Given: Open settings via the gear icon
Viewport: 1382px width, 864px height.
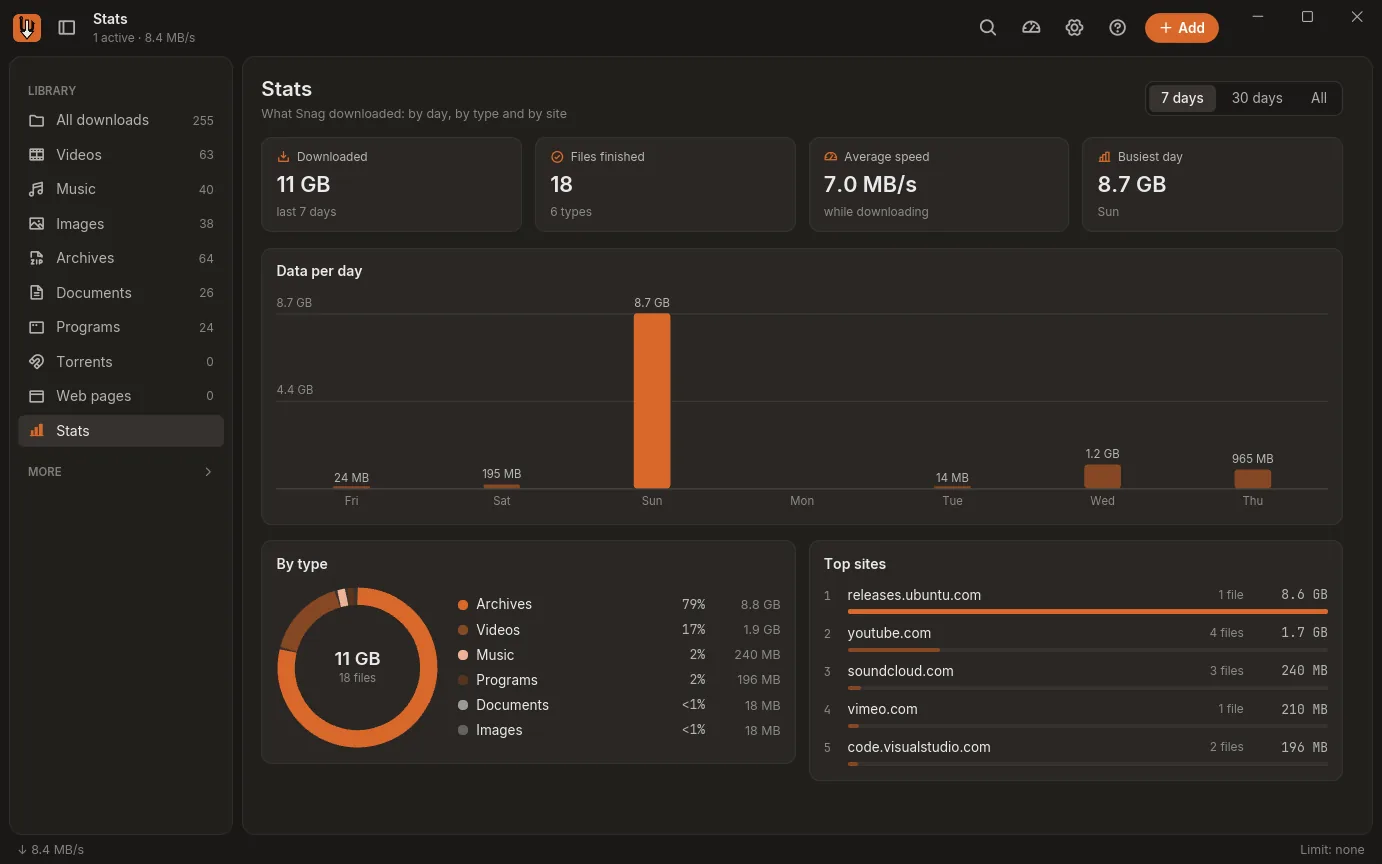Looking at the screenshot, I should (x=1074, y=28).
